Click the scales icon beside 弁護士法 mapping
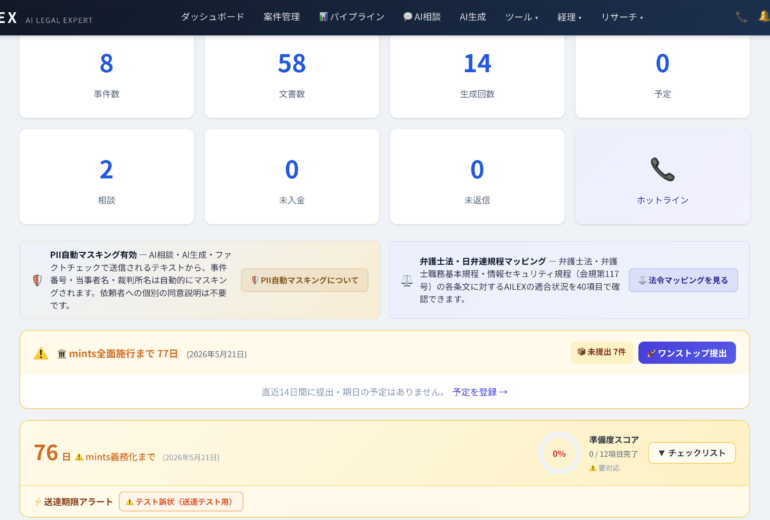770x520 pixels. click(x=406, y=281)
